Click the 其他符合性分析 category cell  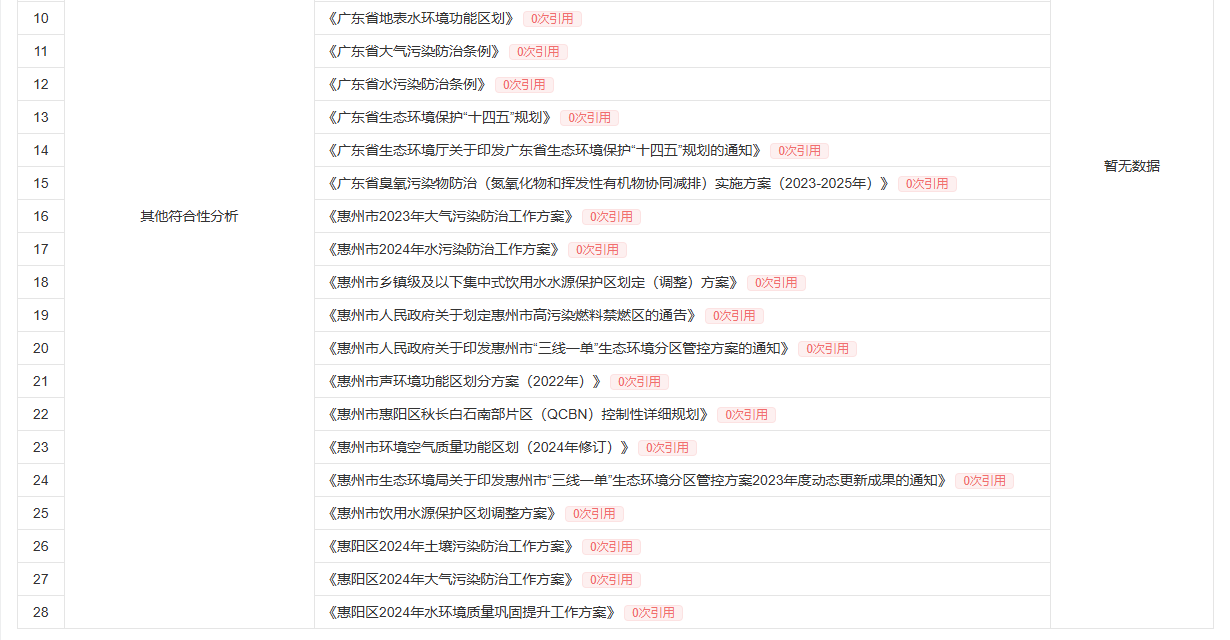189,216
